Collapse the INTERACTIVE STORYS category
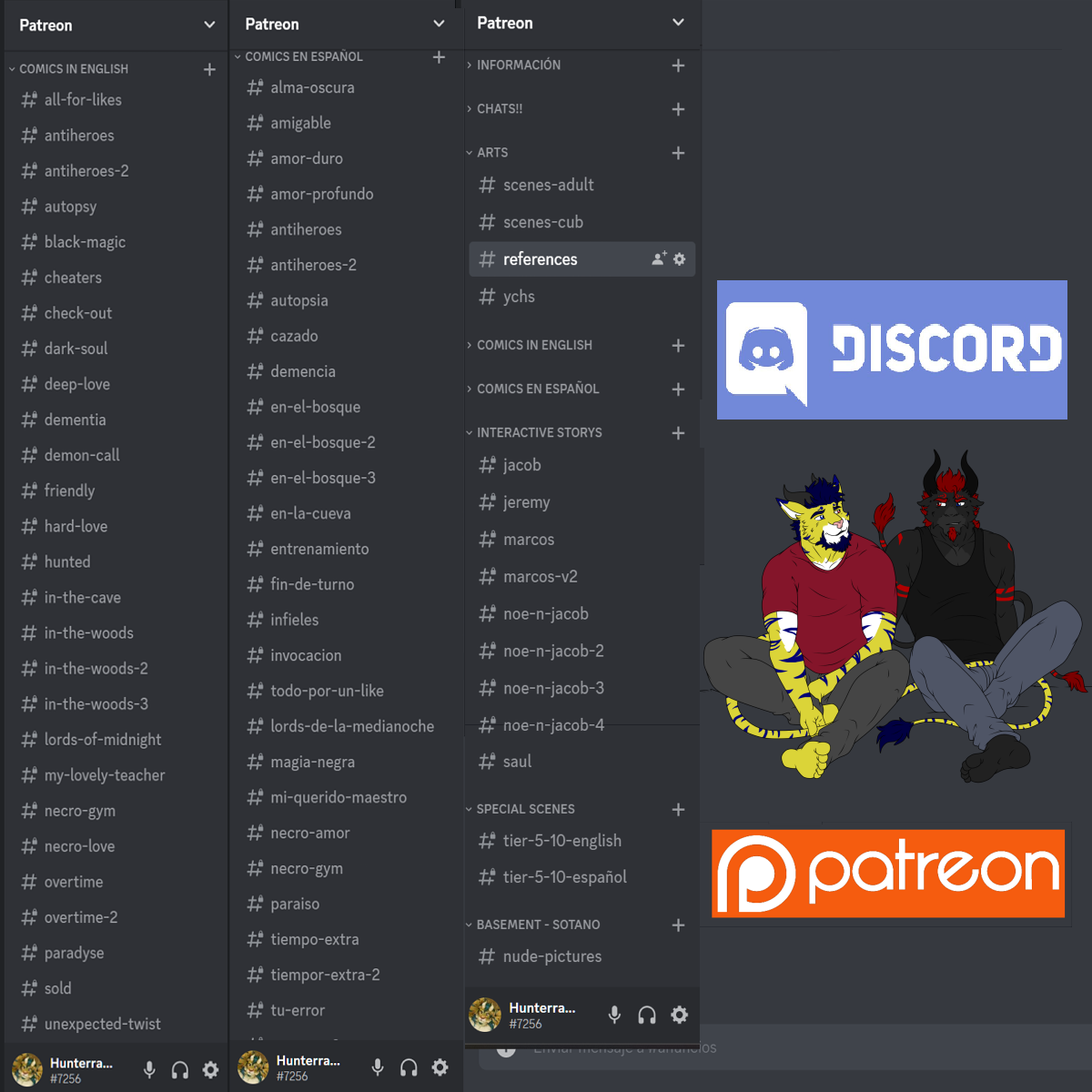Viewport: 1092px width, 1092px height. point(540,432)
